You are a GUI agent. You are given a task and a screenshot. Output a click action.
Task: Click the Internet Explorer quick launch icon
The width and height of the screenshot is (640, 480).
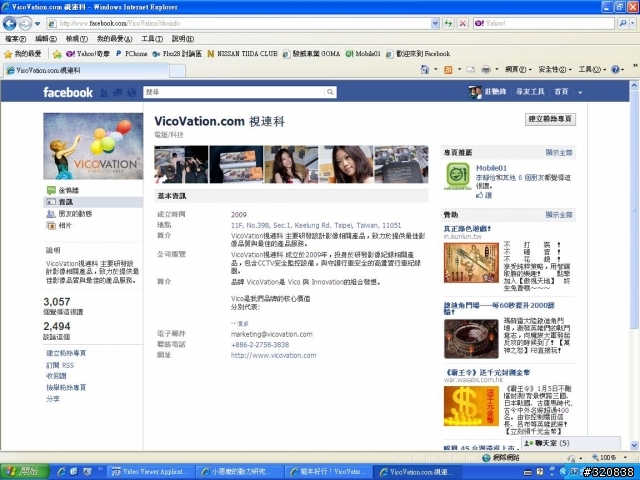pyautogui.click(x=61, y=472)
